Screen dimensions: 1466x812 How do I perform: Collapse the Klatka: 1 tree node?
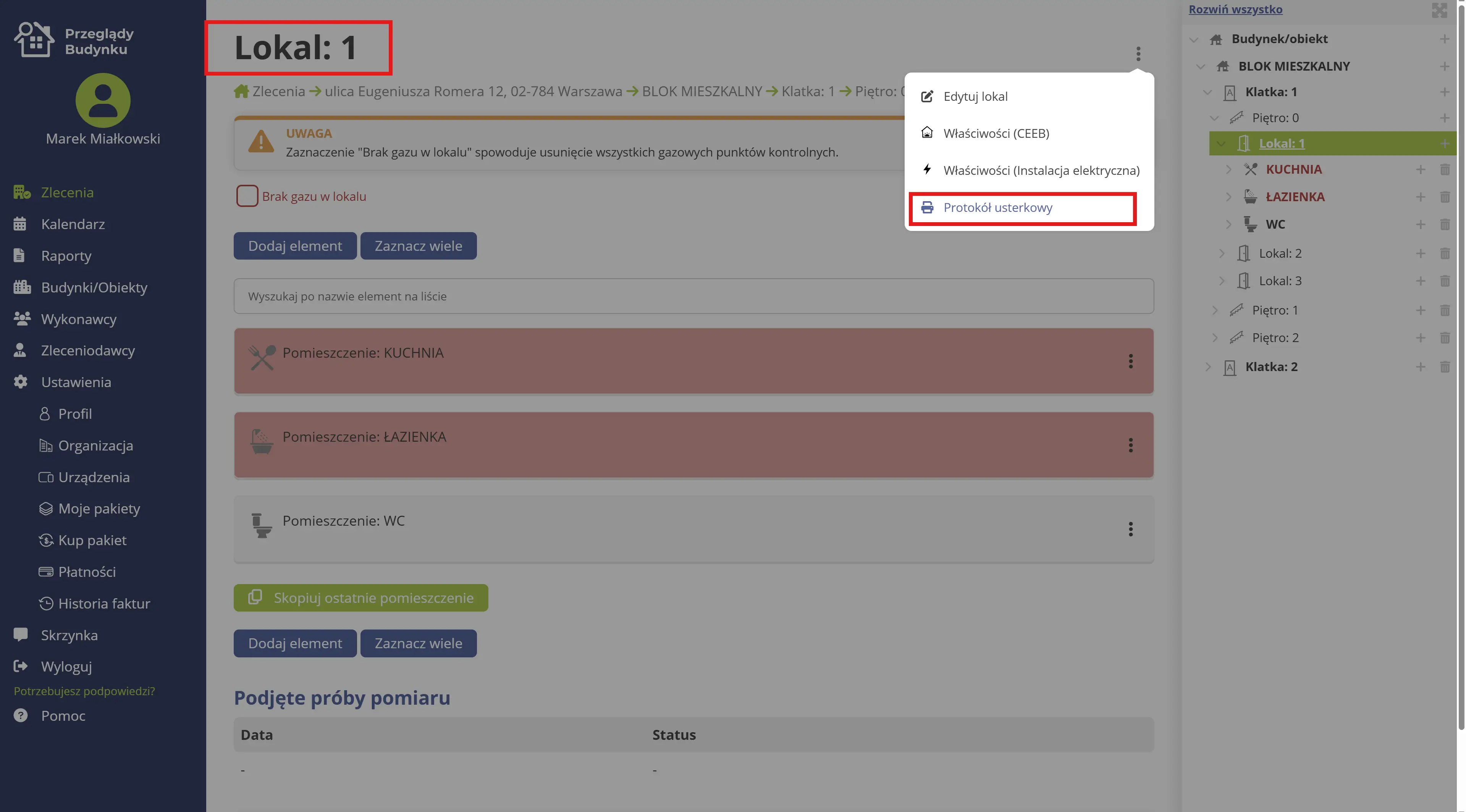(1207, 92)
